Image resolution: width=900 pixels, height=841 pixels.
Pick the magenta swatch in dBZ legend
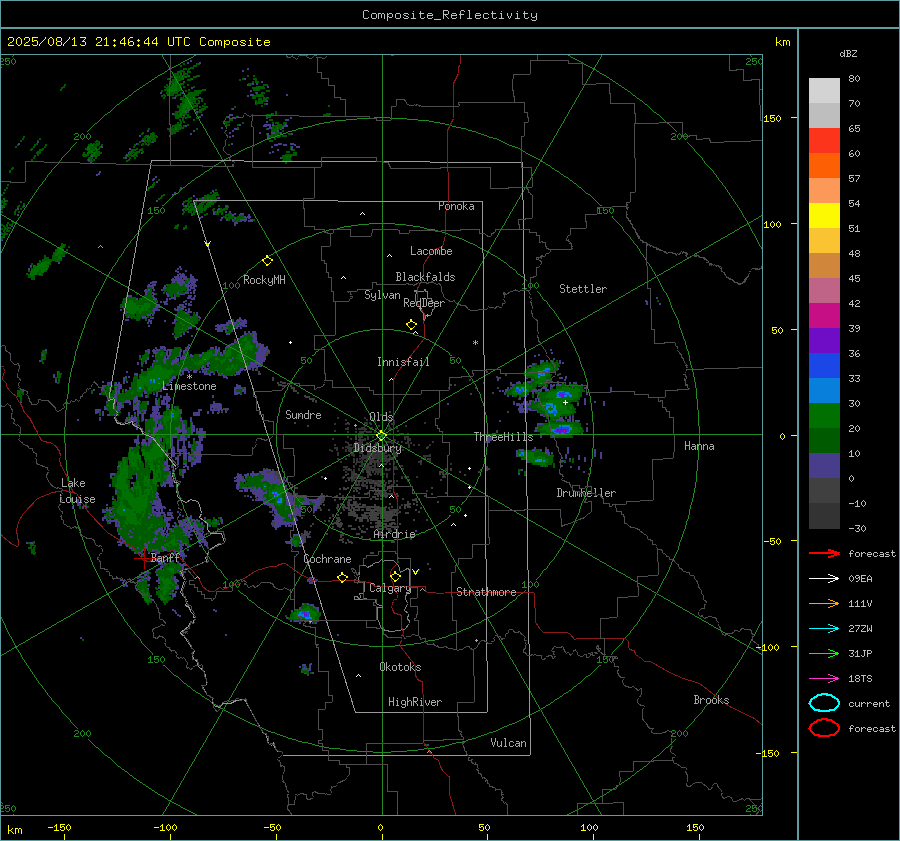pyautogui.click(x=824, y=316)
